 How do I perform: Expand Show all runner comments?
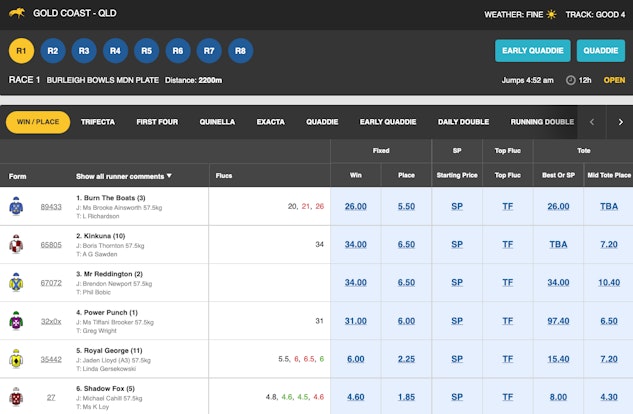[124, 176]
